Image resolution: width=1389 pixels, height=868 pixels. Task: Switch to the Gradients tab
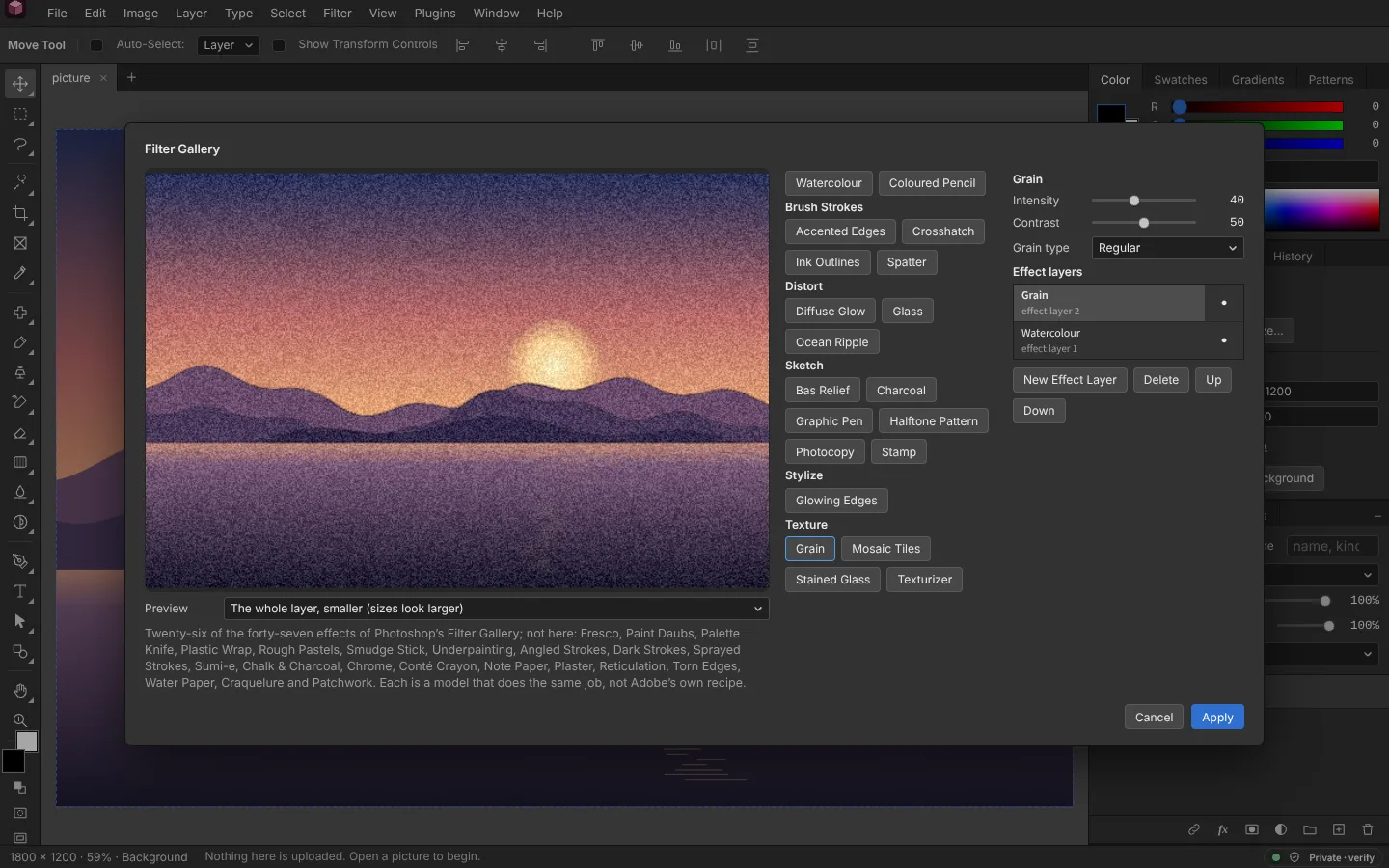1258,80
